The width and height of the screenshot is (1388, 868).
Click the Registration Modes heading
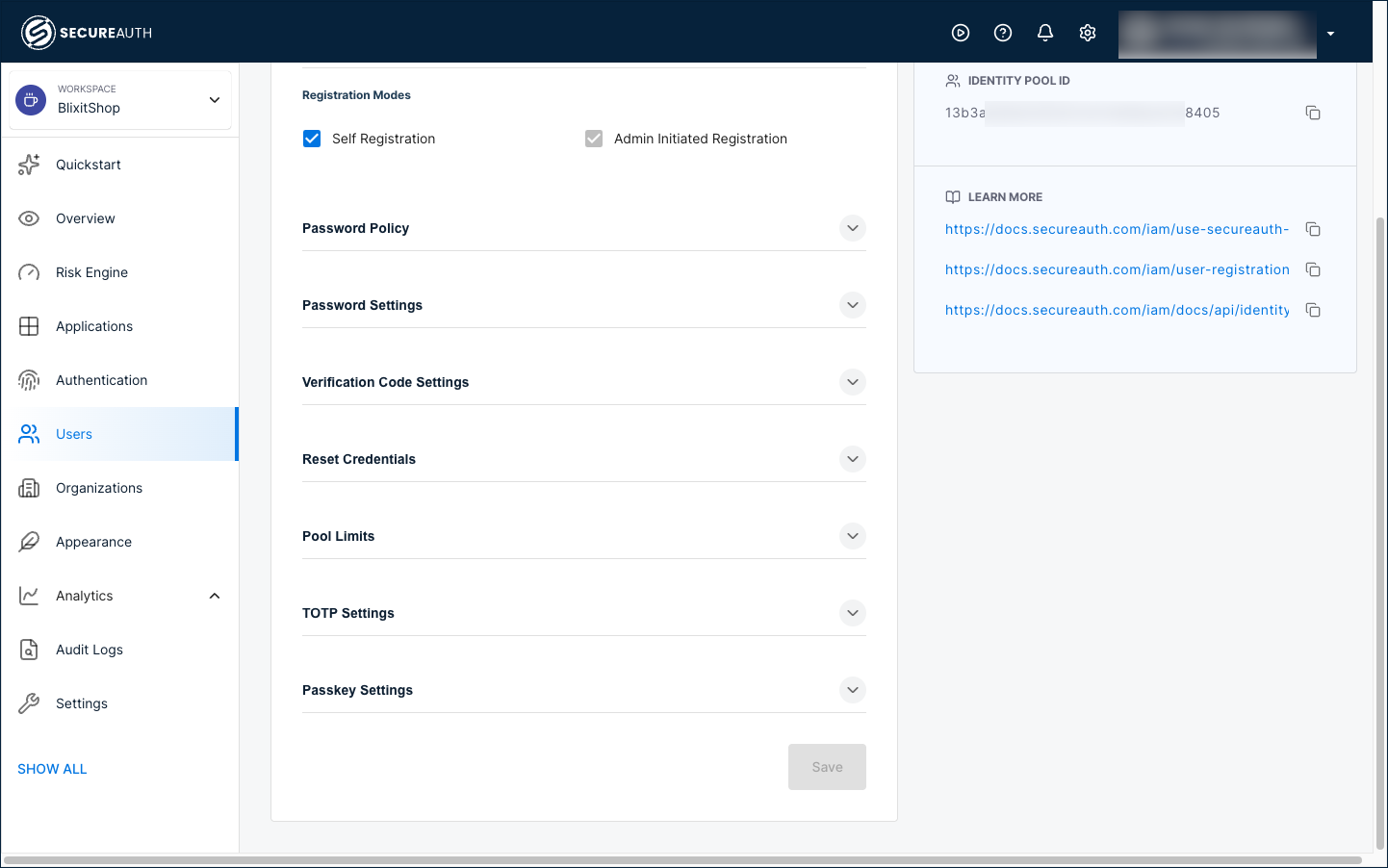[x=356, y=95]
